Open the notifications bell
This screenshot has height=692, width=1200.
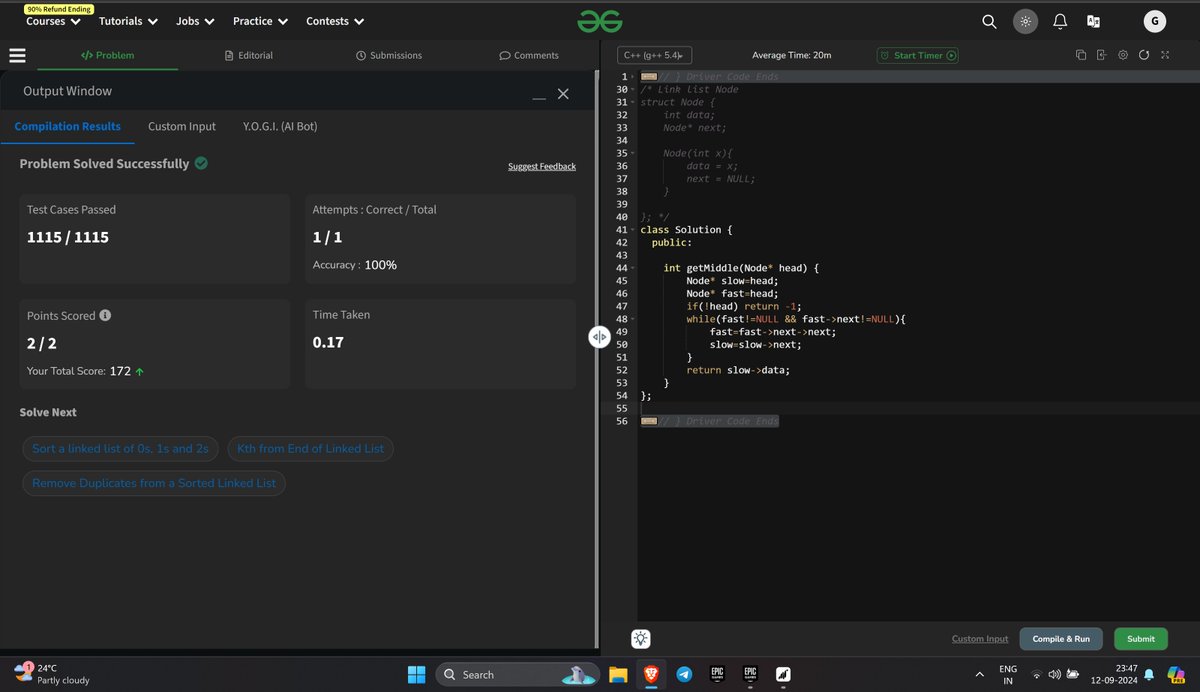(x=1060, y=21)
